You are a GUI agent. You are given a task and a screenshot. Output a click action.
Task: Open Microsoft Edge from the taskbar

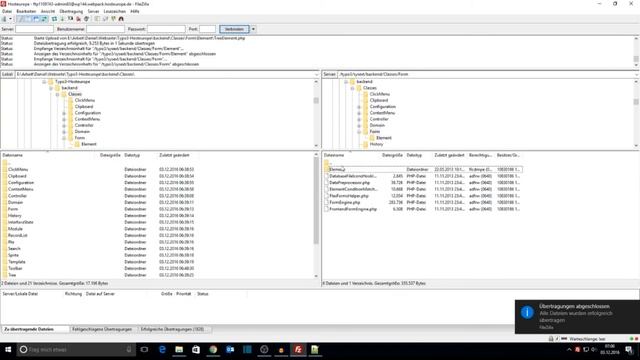click(x=162, y=350)
